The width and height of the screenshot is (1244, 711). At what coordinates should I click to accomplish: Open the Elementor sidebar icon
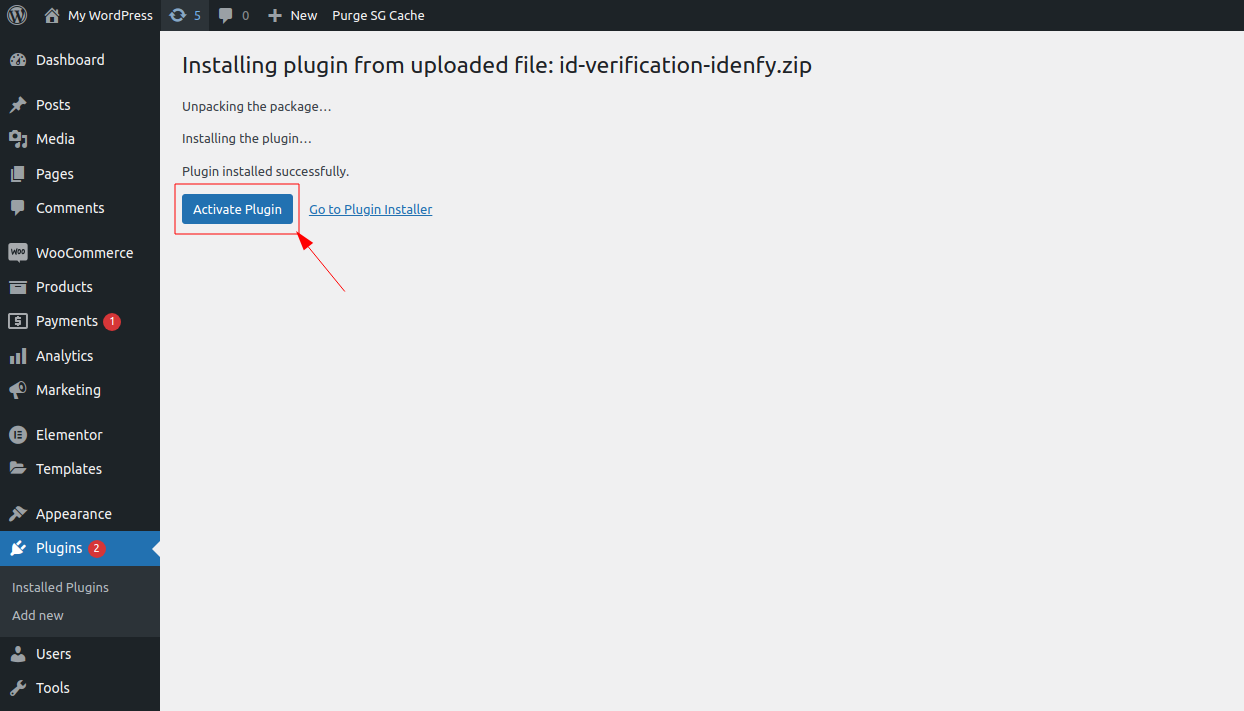tap(18, 434)
